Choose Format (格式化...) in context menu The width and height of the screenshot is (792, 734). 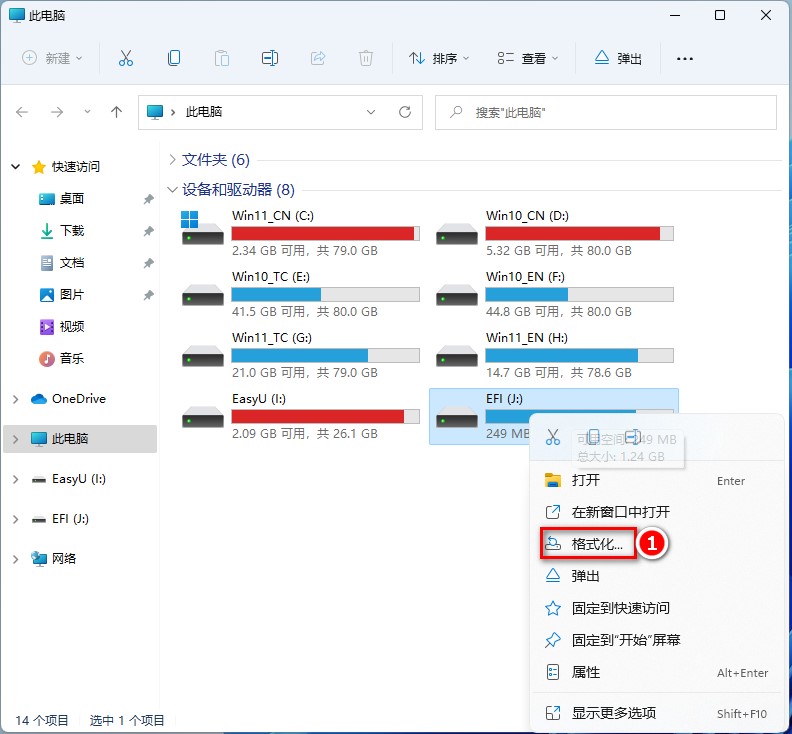click(x=597, y=544)
